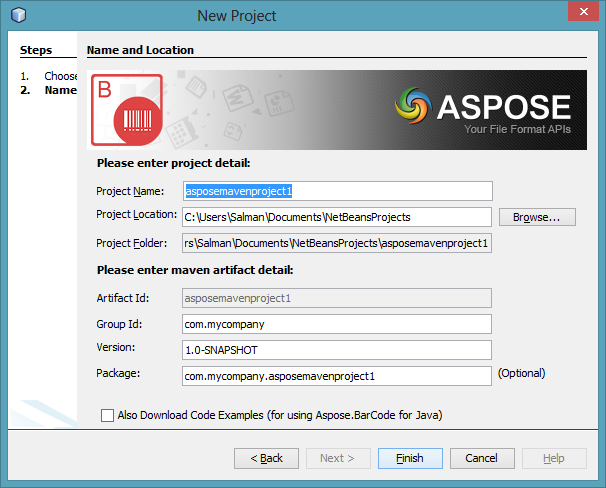Click the Artifact Id field
Screen dimensions: 606x488
pyautogui.click(x=337, y=298)
